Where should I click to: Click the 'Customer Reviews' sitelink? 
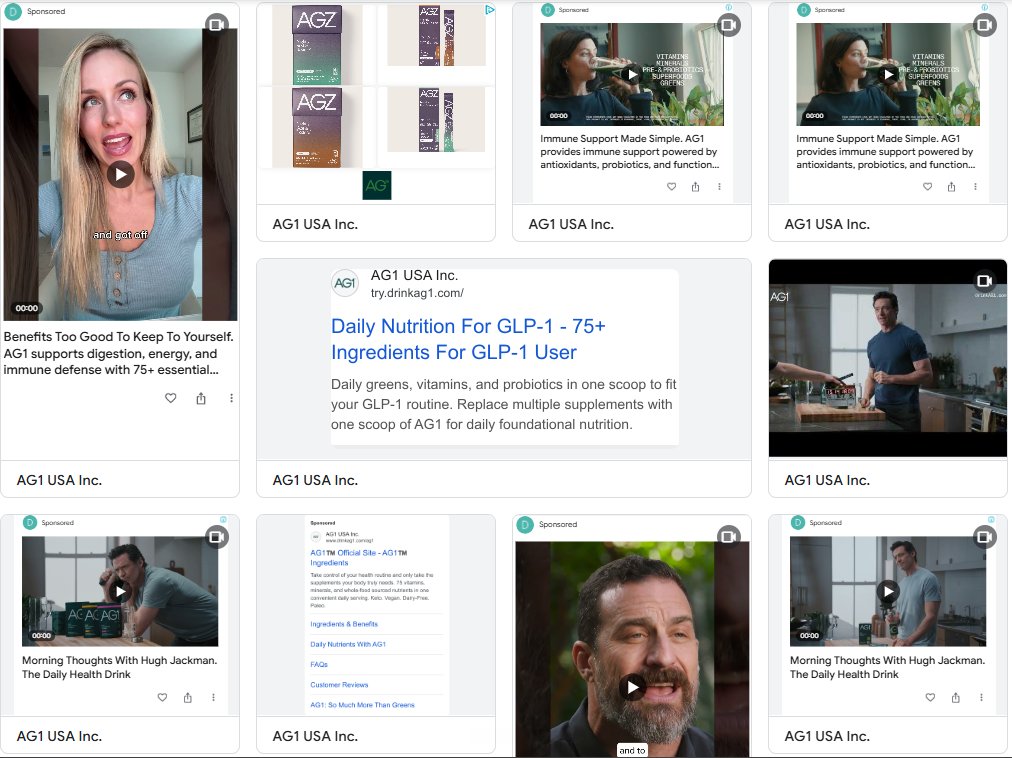pyautogui.click(x=339, y=684)
